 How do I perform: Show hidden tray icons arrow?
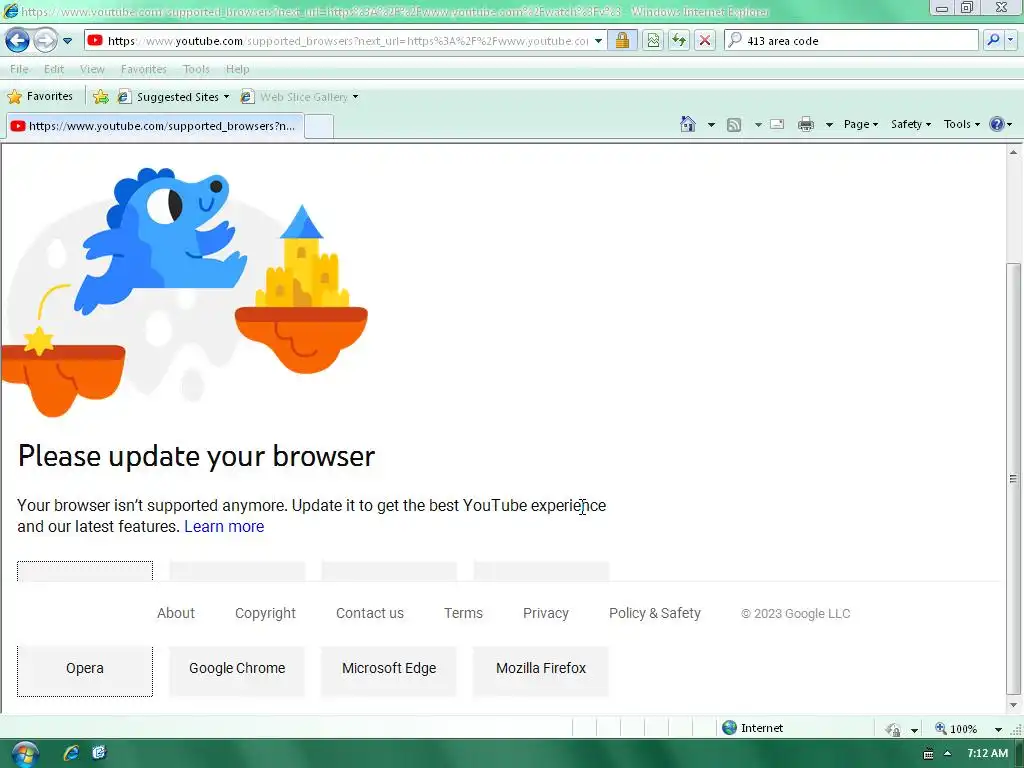(x=947, y=754)
